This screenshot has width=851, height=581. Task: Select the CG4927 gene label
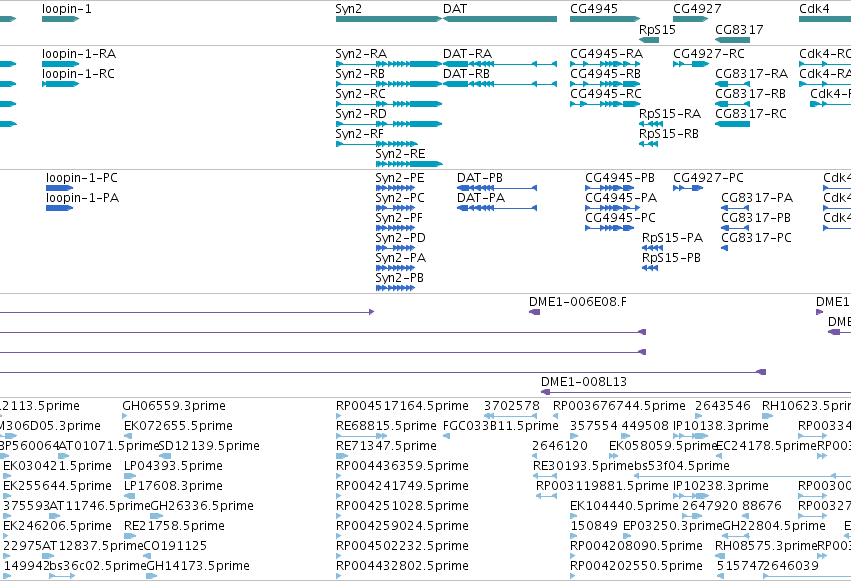pos(697,9)
